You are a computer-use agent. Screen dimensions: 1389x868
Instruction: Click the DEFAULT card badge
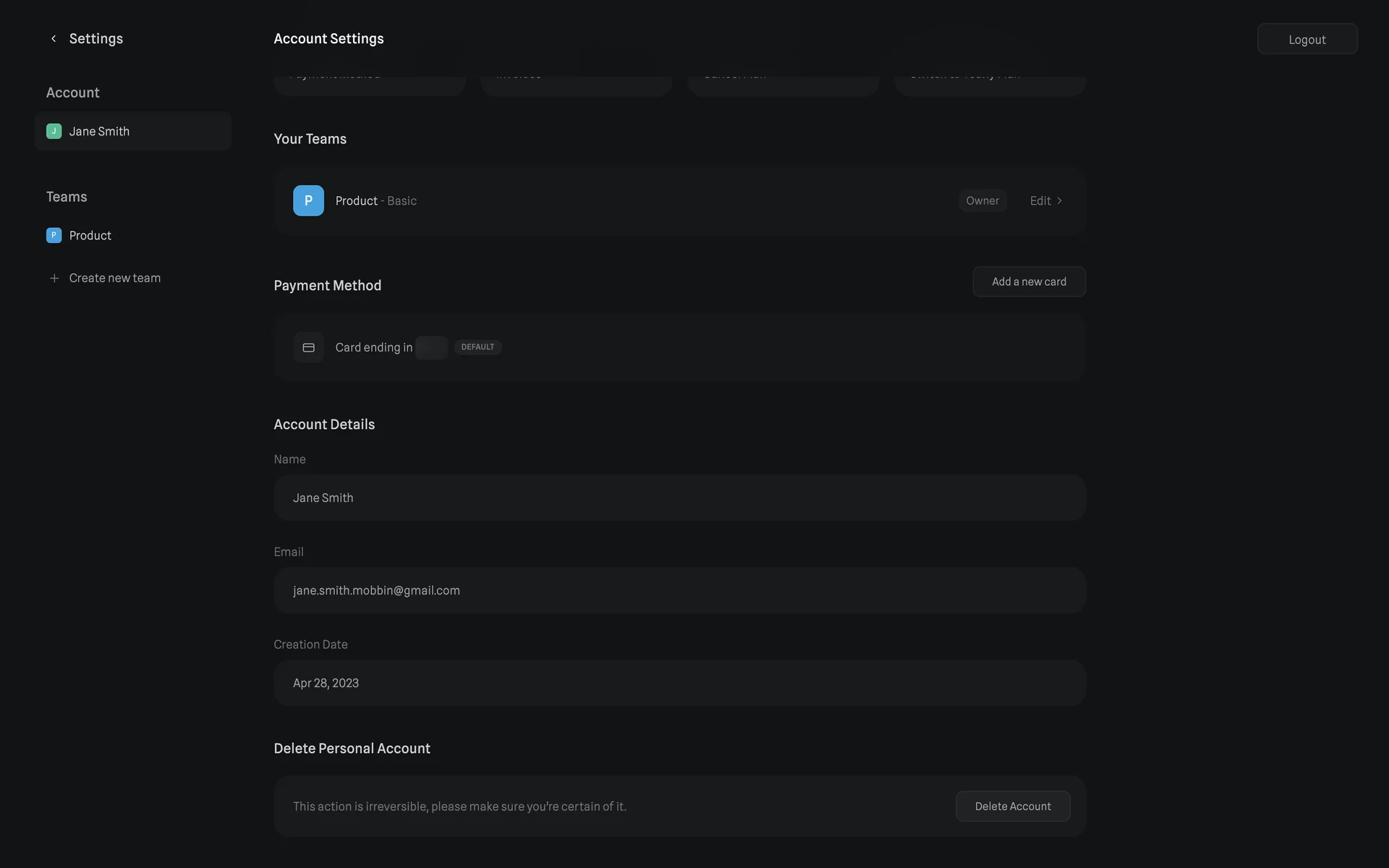477,347
